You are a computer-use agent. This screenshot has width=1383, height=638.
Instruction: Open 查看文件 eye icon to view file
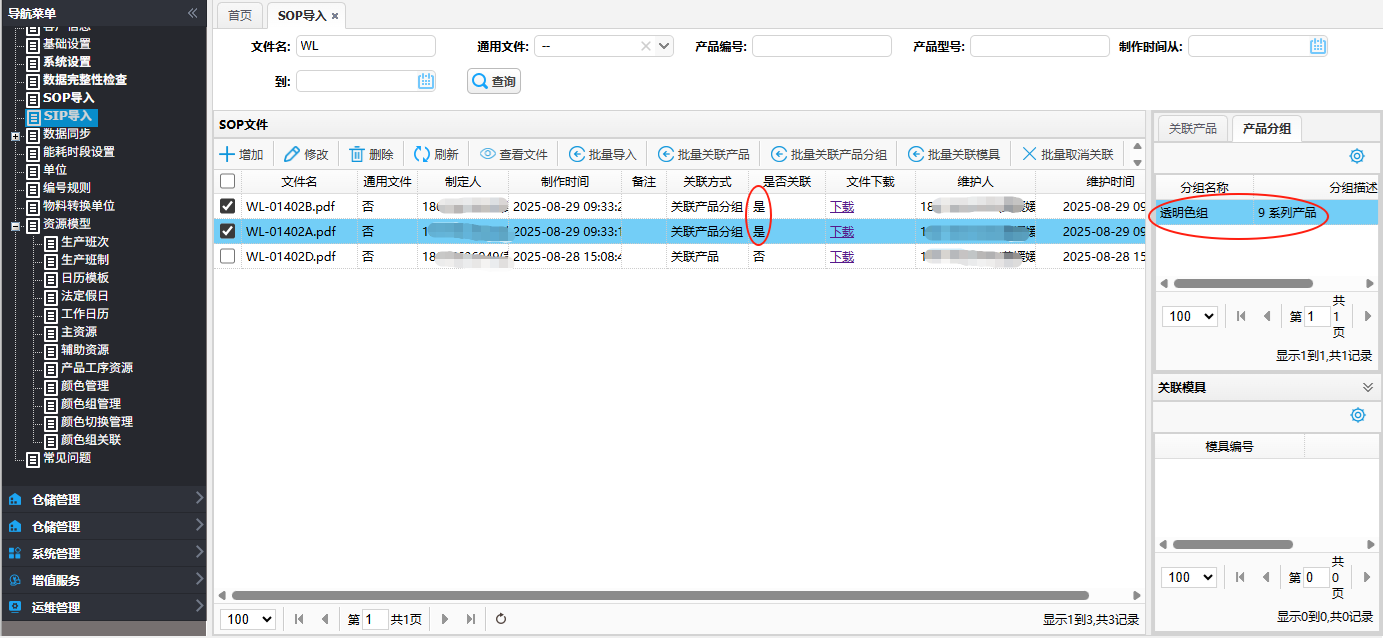click(x=488, y=154)
